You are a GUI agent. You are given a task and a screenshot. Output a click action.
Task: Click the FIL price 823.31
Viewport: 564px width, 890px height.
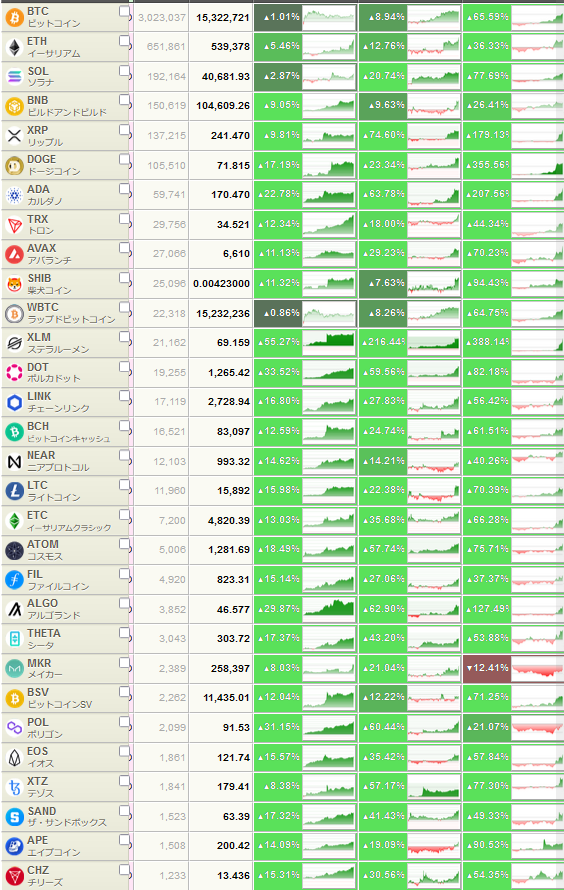[x=233, y=580]
